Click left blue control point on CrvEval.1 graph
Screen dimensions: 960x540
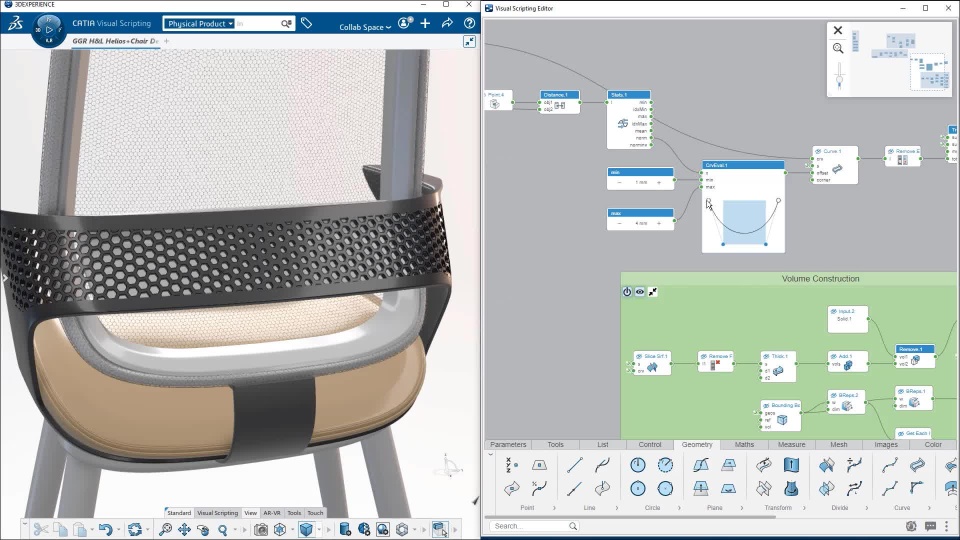point(723,244)
